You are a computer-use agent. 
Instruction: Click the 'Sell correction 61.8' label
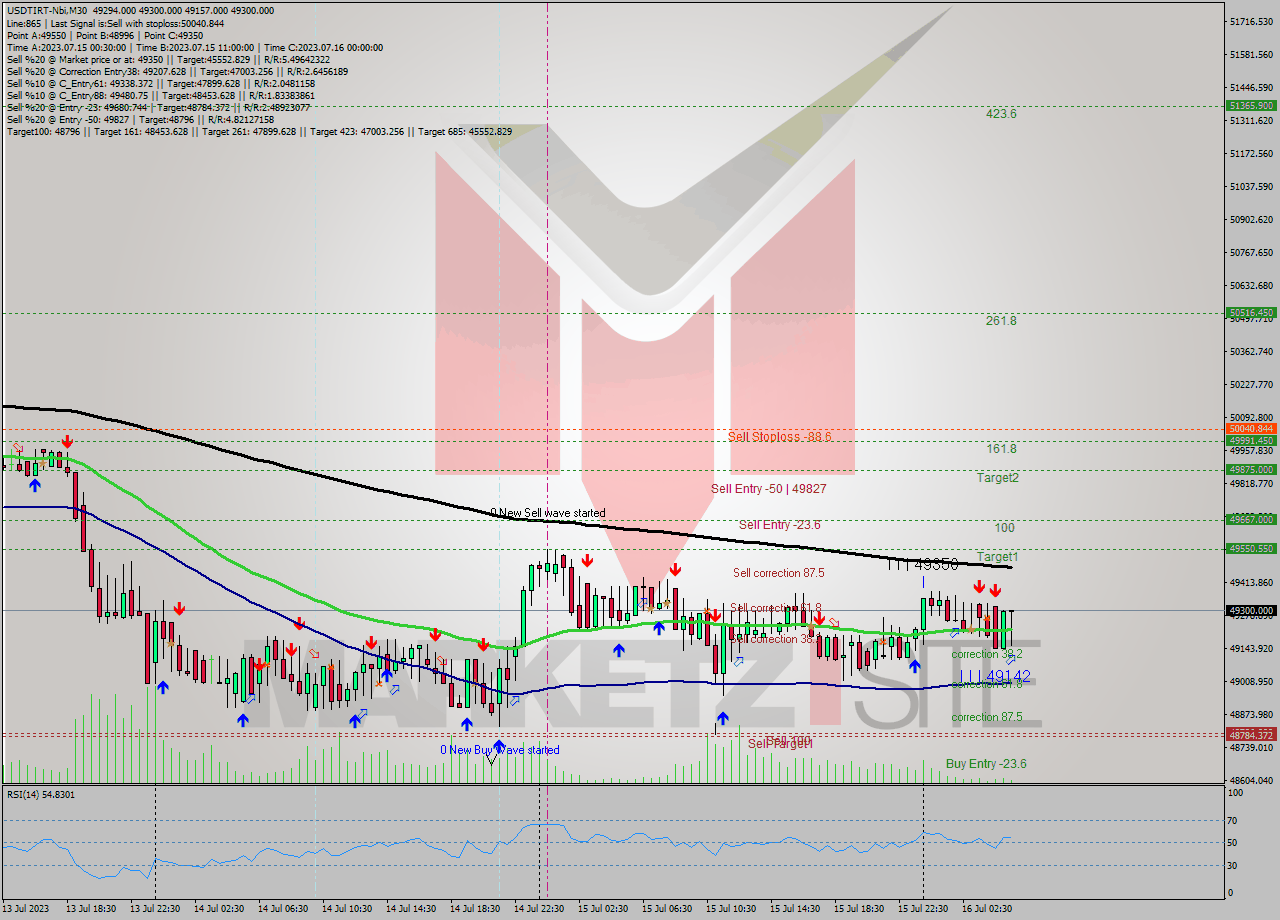click(x=775, y=608)
